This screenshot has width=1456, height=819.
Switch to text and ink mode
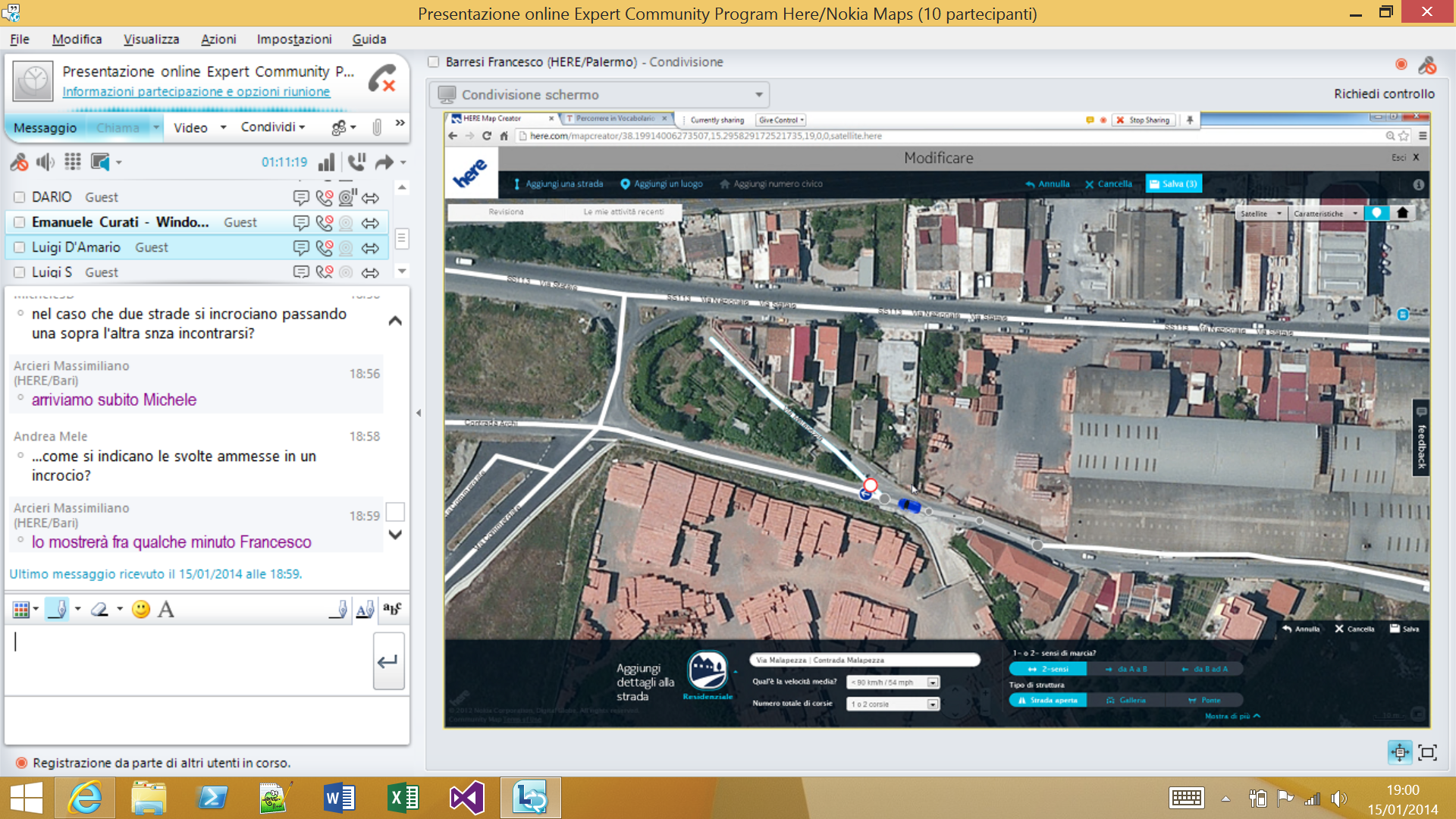[366, 609]
